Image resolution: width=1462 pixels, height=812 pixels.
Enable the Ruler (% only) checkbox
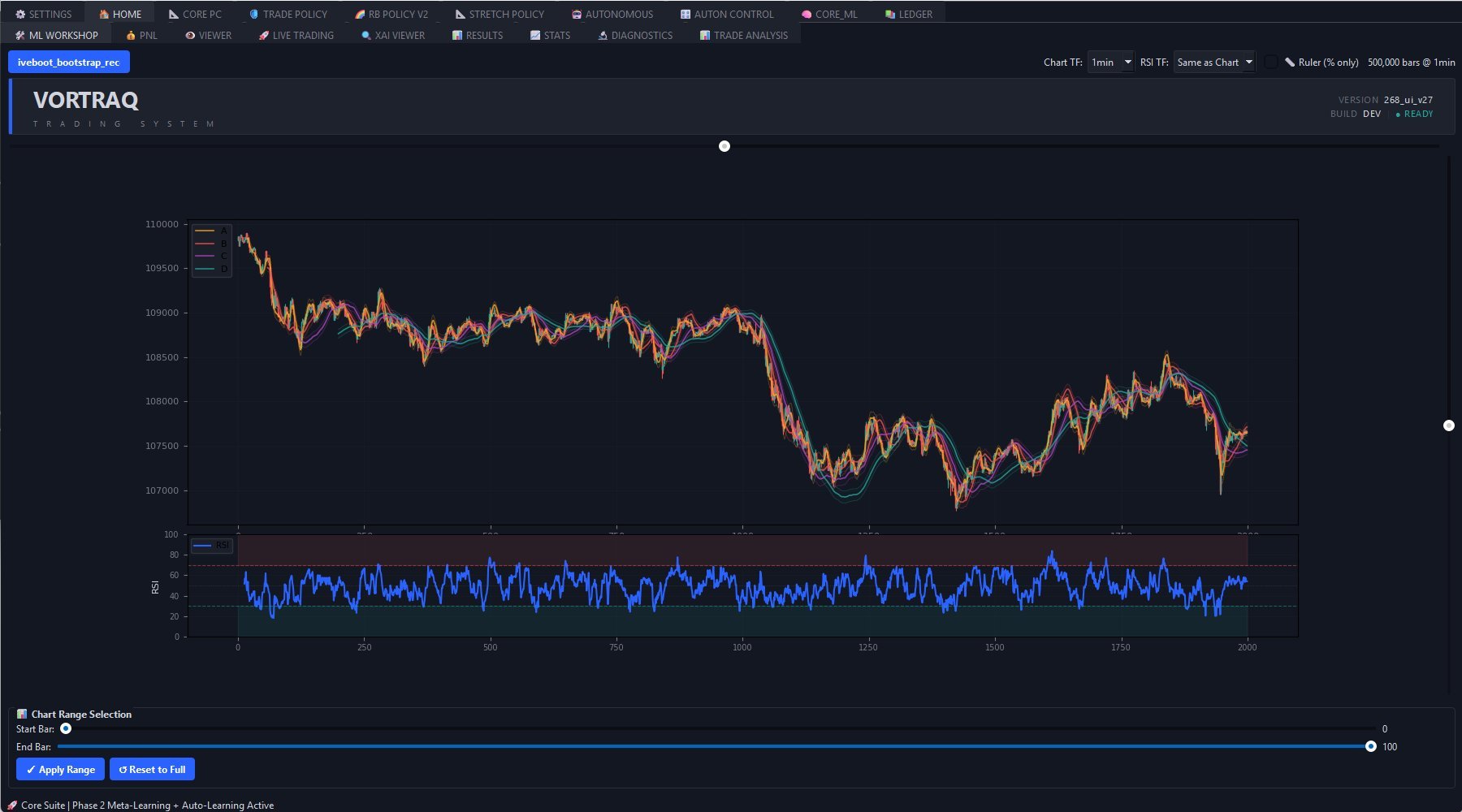click(1271, 63)
